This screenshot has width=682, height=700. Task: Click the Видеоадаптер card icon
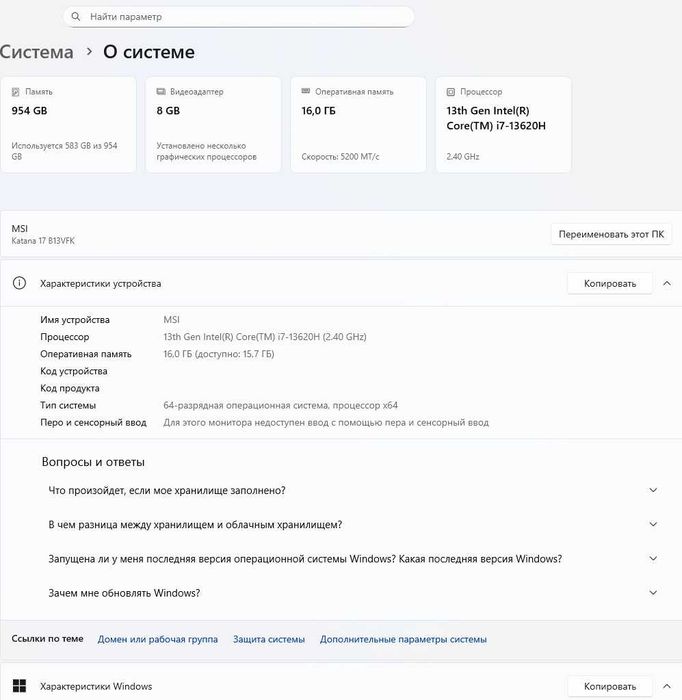(x=162, y=92)
